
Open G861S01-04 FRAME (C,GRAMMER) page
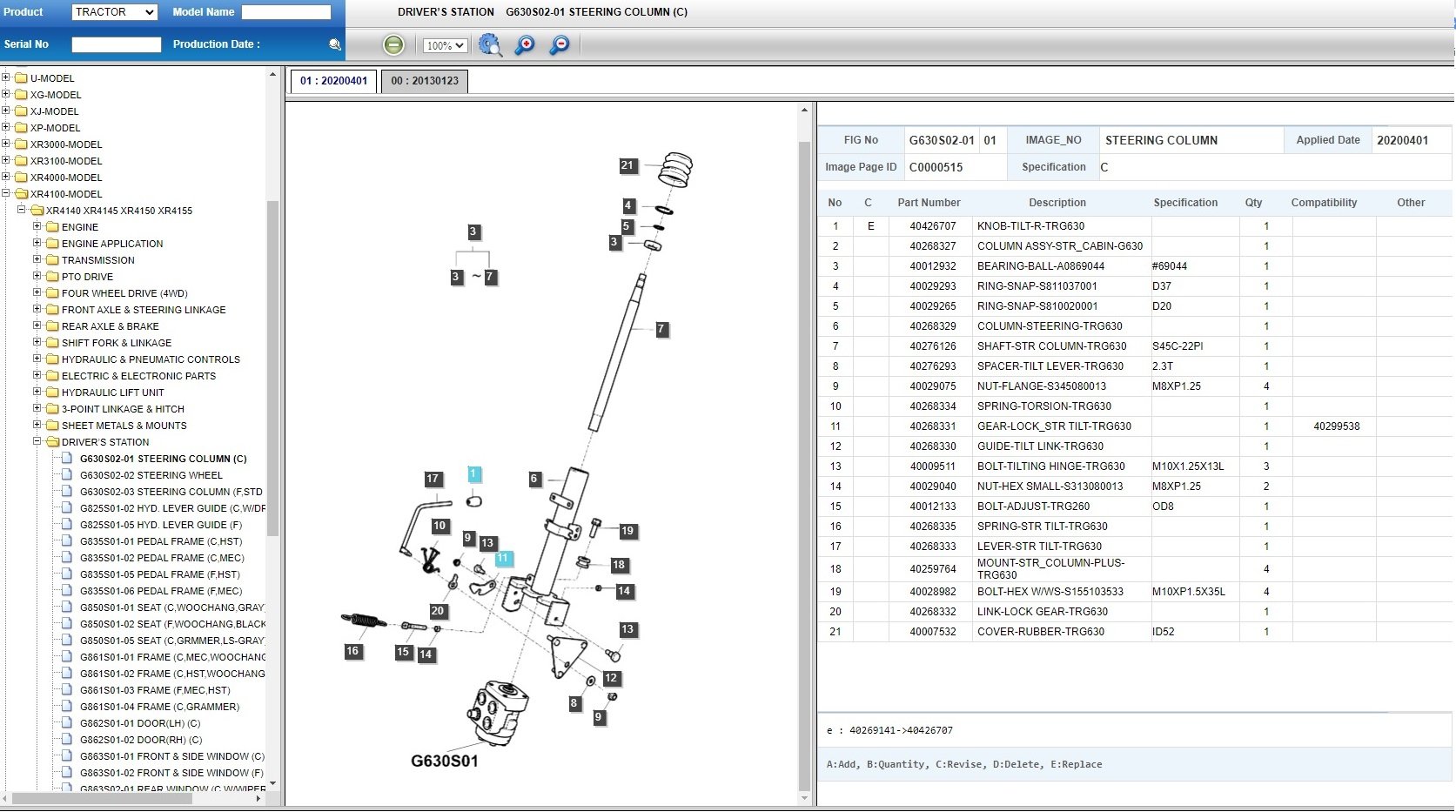click(x=159, y=707)
